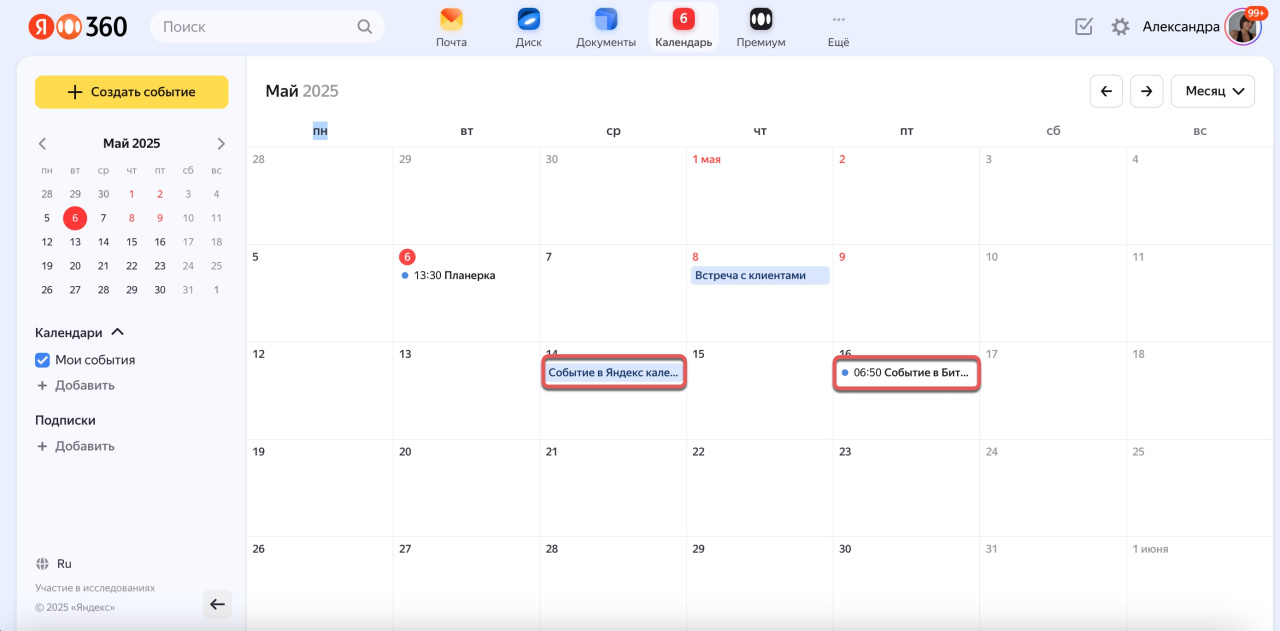Click the Создать событие button
1280x631 pixels.
tap(131, 92)
